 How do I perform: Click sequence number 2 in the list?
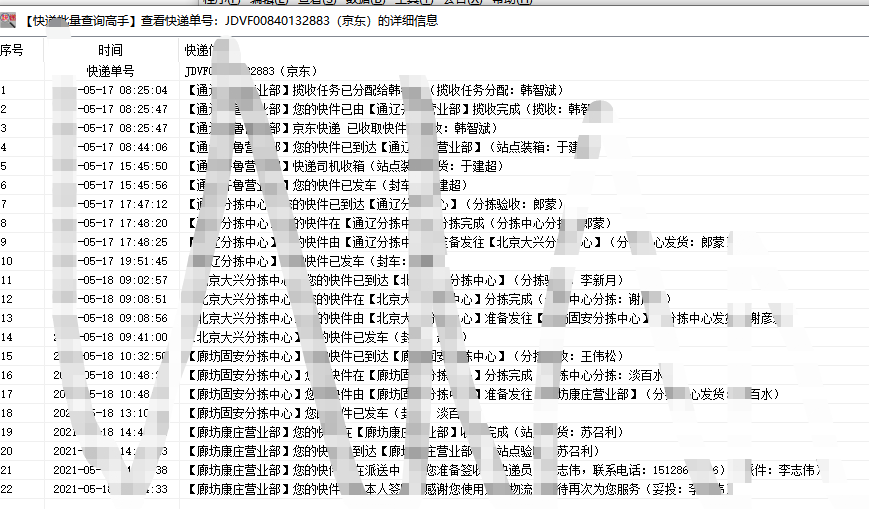4,109
